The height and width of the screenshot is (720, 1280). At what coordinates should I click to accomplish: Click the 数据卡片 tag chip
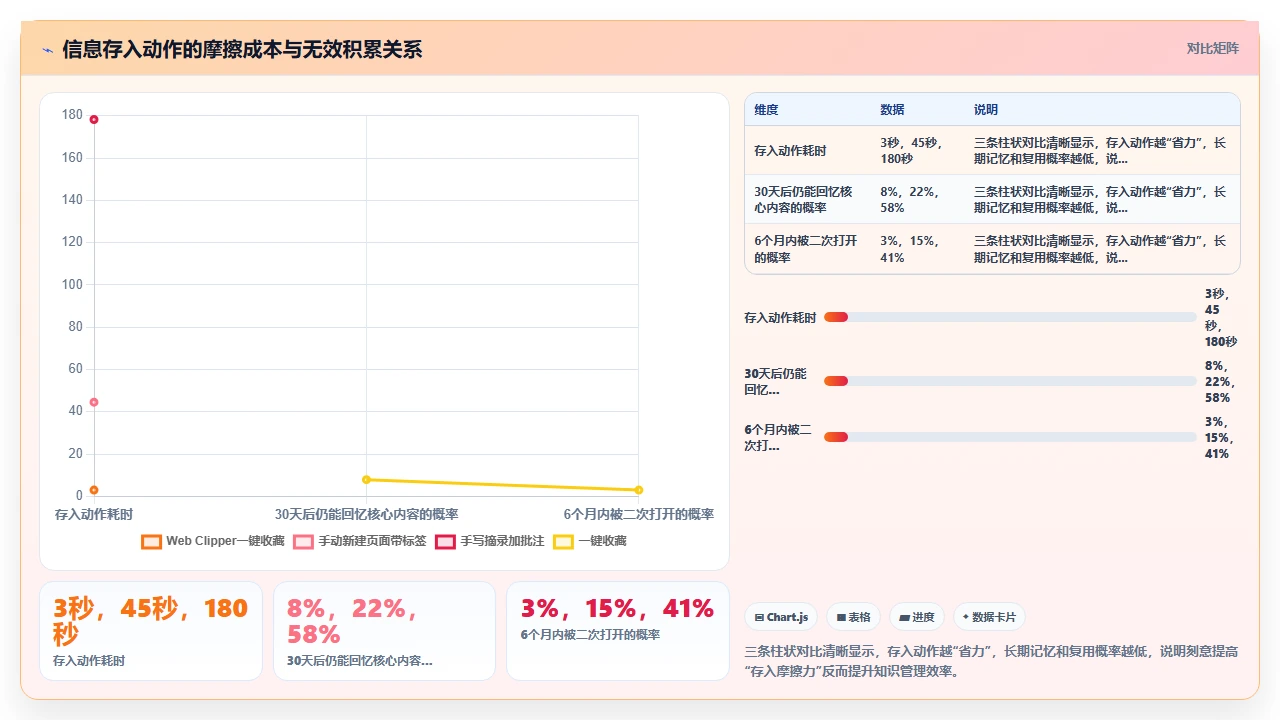tap(990, 617)
